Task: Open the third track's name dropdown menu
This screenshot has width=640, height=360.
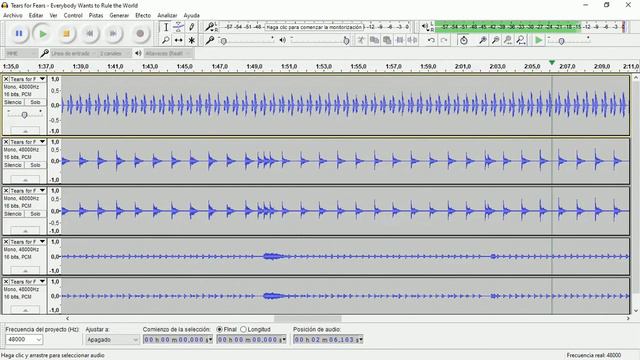Action: [42, 191]
